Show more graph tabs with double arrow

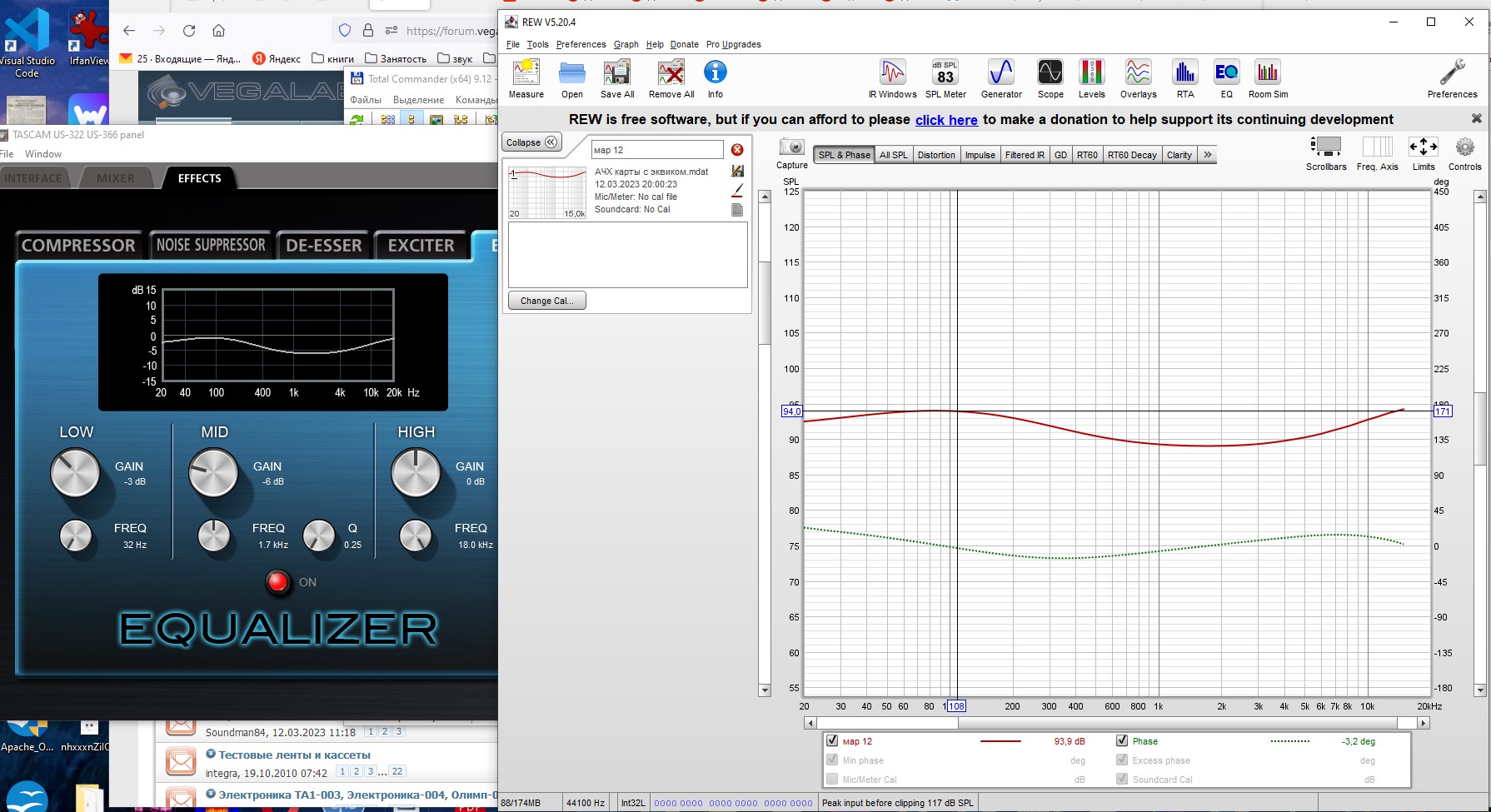point(1208,155)
